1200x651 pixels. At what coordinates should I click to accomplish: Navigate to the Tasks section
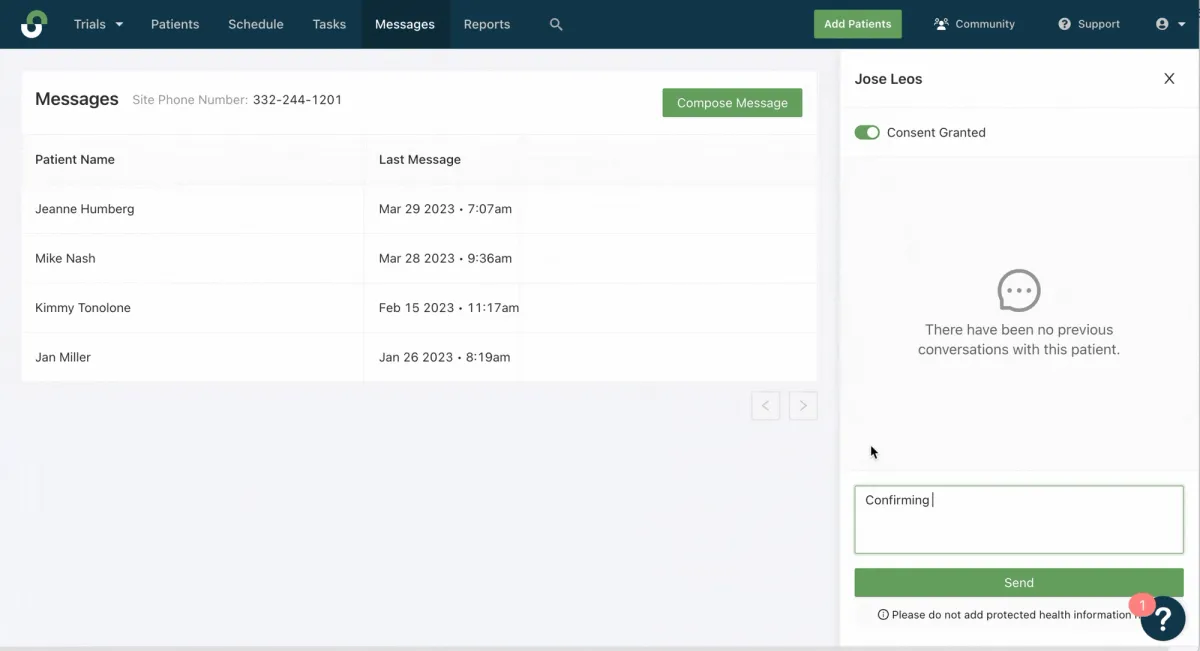point(329,24)
